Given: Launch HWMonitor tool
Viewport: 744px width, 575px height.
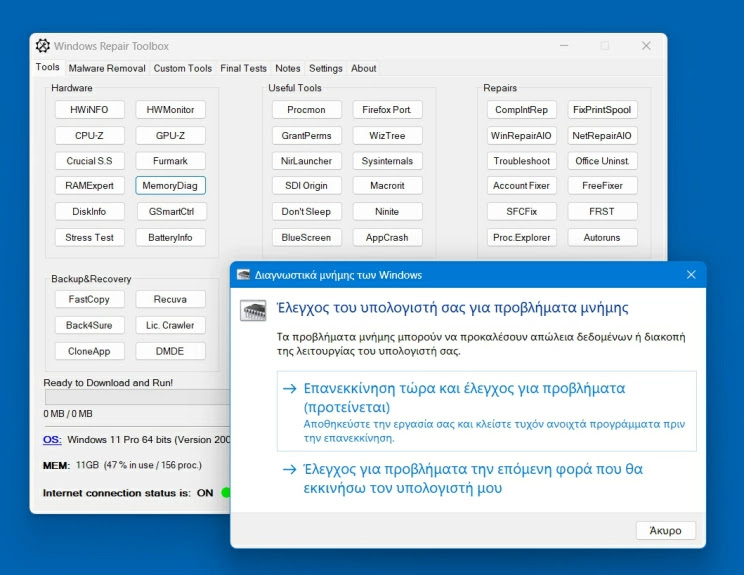Looking at the screenshot, I should (x=170, y=110).
